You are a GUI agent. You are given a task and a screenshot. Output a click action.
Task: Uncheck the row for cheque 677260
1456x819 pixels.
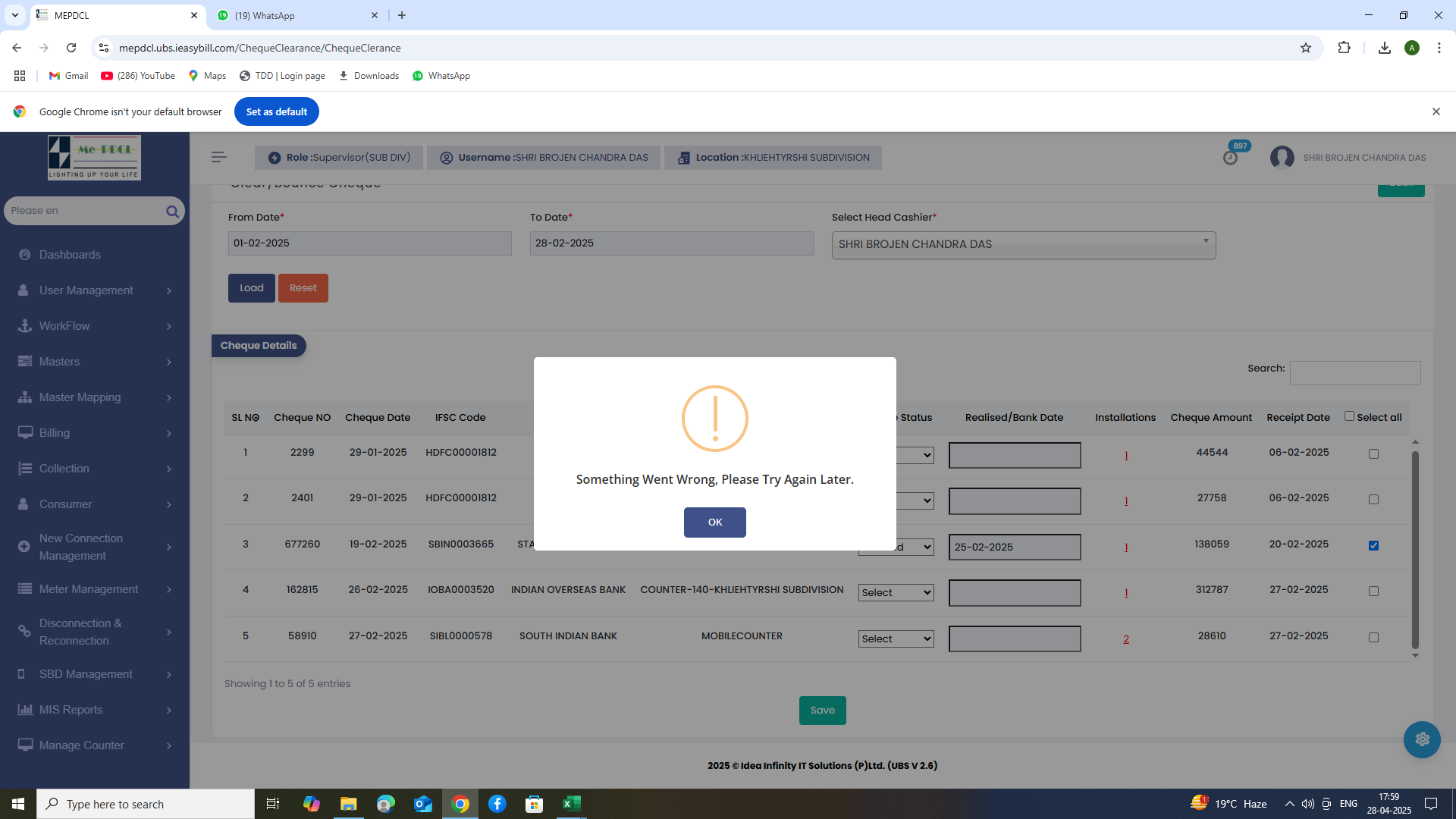point(1373,546)
